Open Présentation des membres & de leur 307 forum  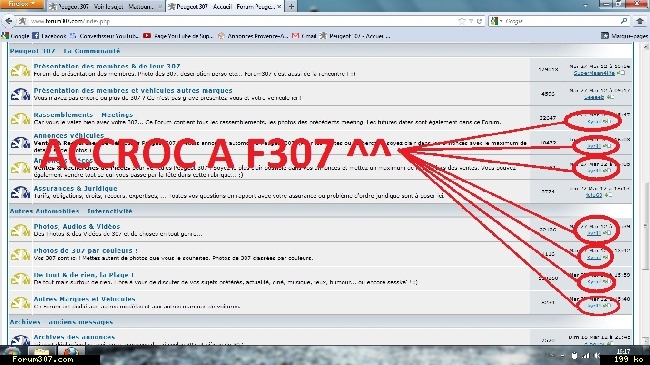[107, 66]
